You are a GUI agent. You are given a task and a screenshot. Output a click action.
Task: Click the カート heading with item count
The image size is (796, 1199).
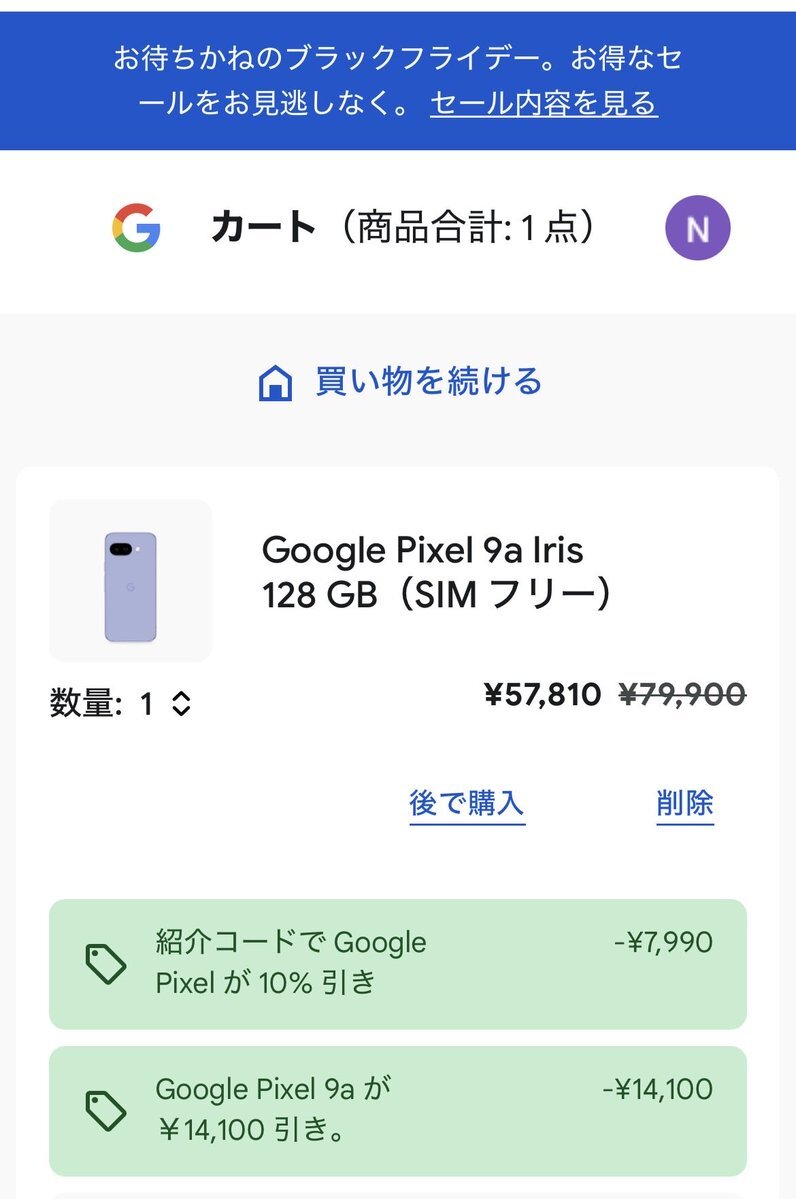tap(404, 228)
